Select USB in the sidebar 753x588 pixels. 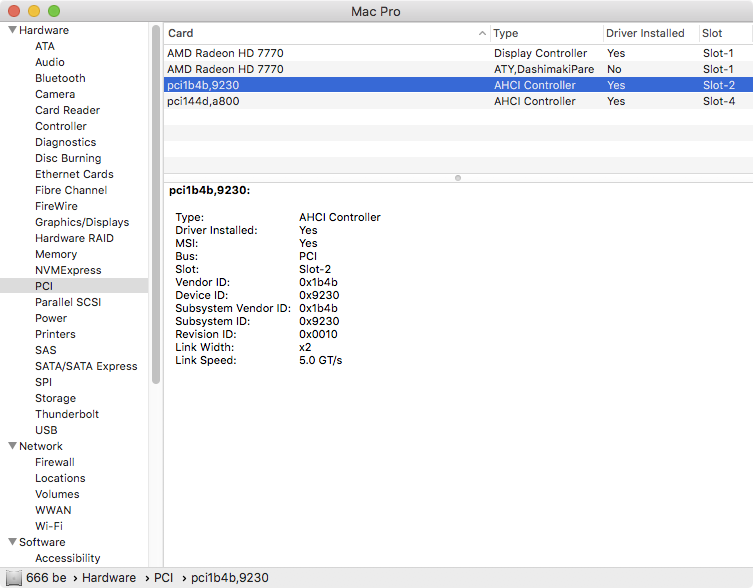click(x=46, y=430)
